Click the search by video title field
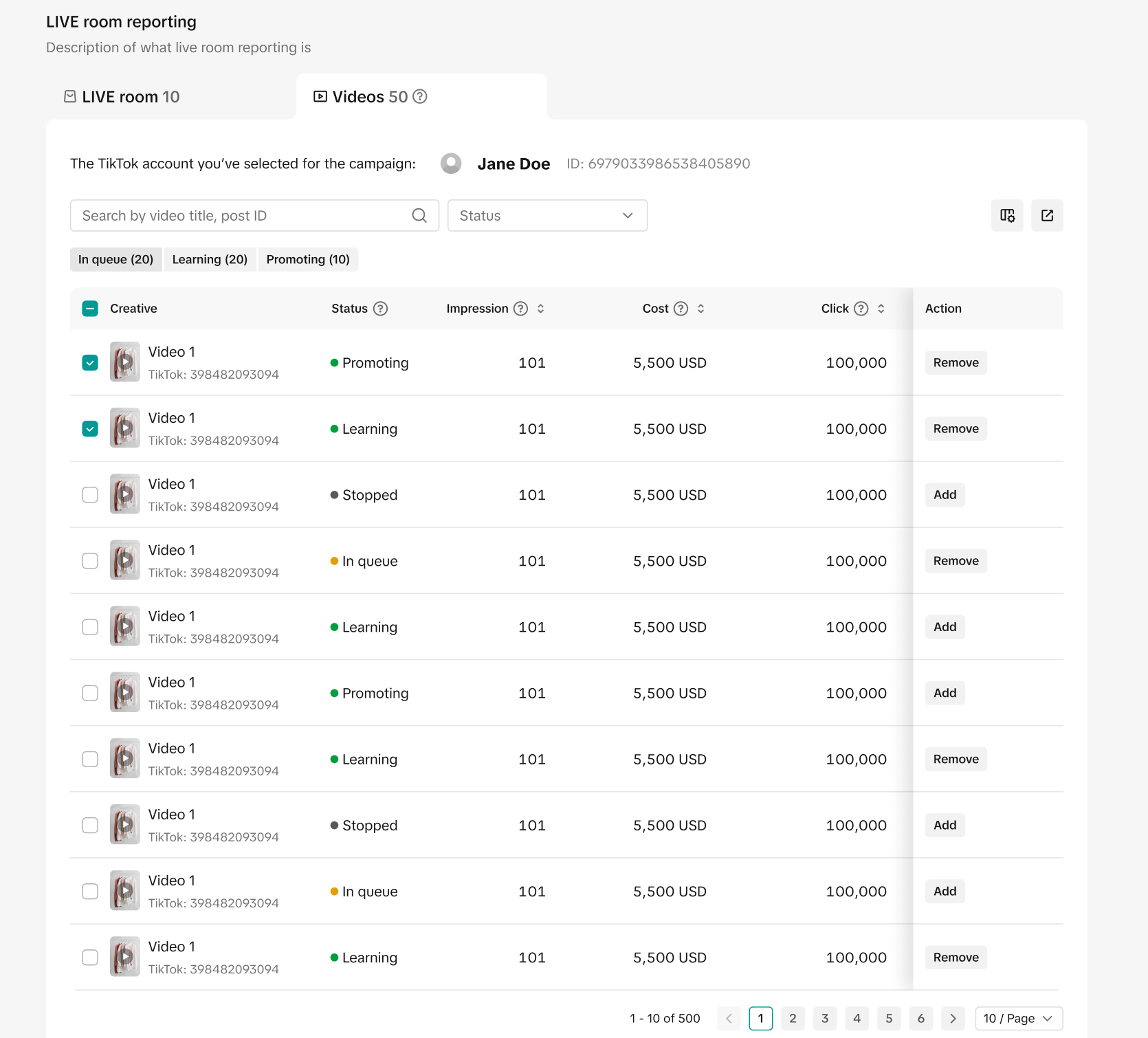1148x1038 pixels. point(241,216)
